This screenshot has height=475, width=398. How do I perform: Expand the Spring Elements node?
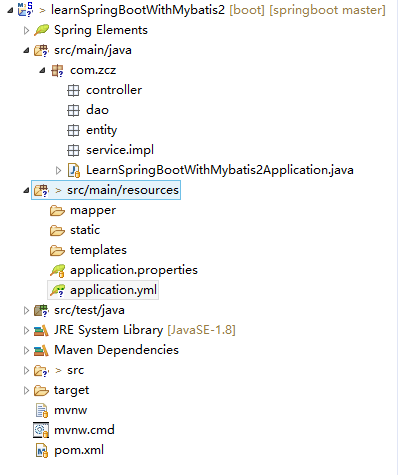point(26,31)
